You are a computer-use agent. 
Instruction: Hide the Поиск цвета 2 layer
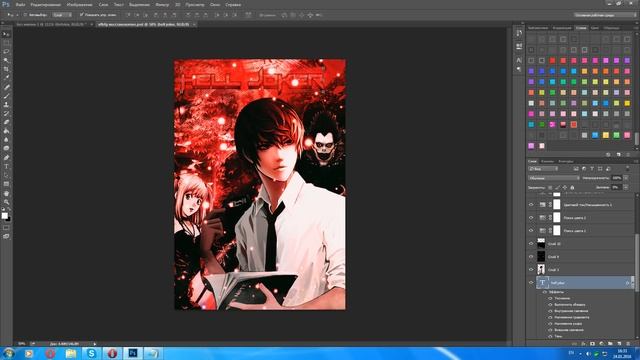click(531, 218)
